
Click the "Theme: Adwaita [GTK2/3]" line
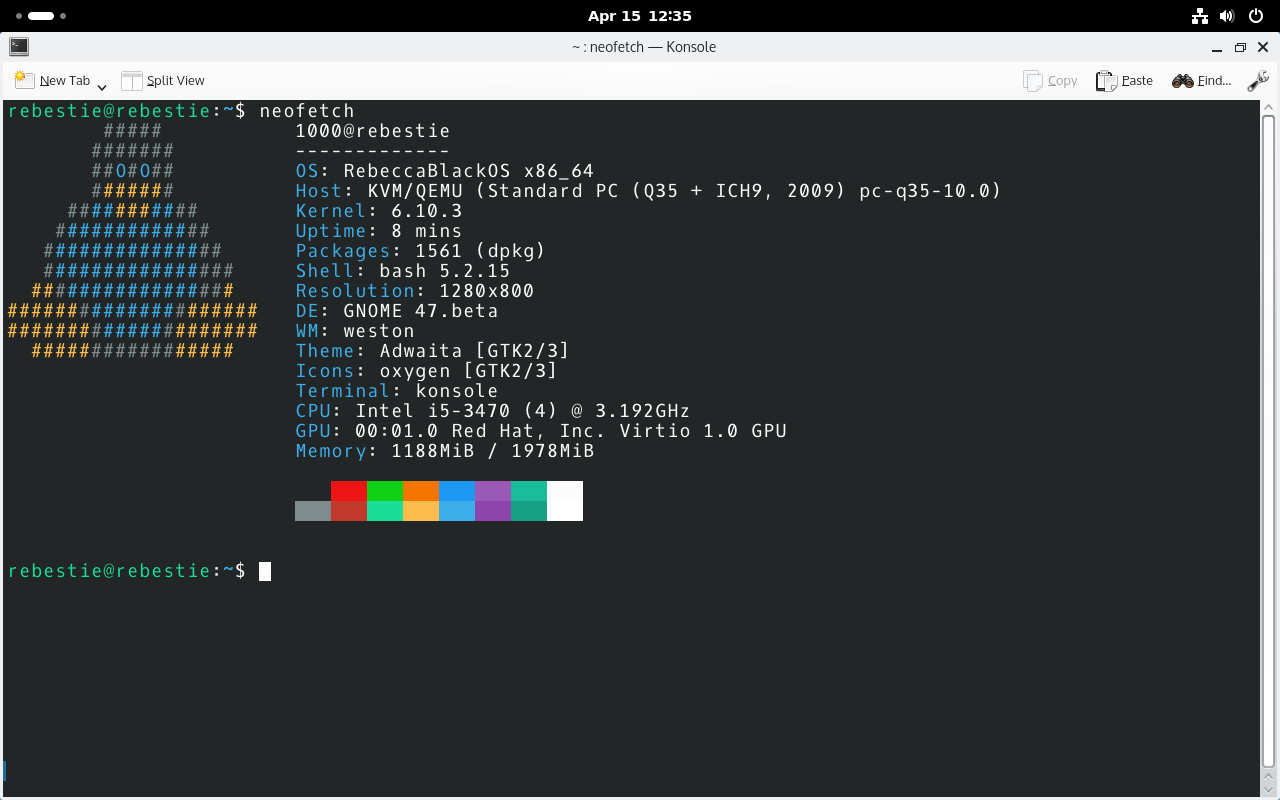click(433, 351)
